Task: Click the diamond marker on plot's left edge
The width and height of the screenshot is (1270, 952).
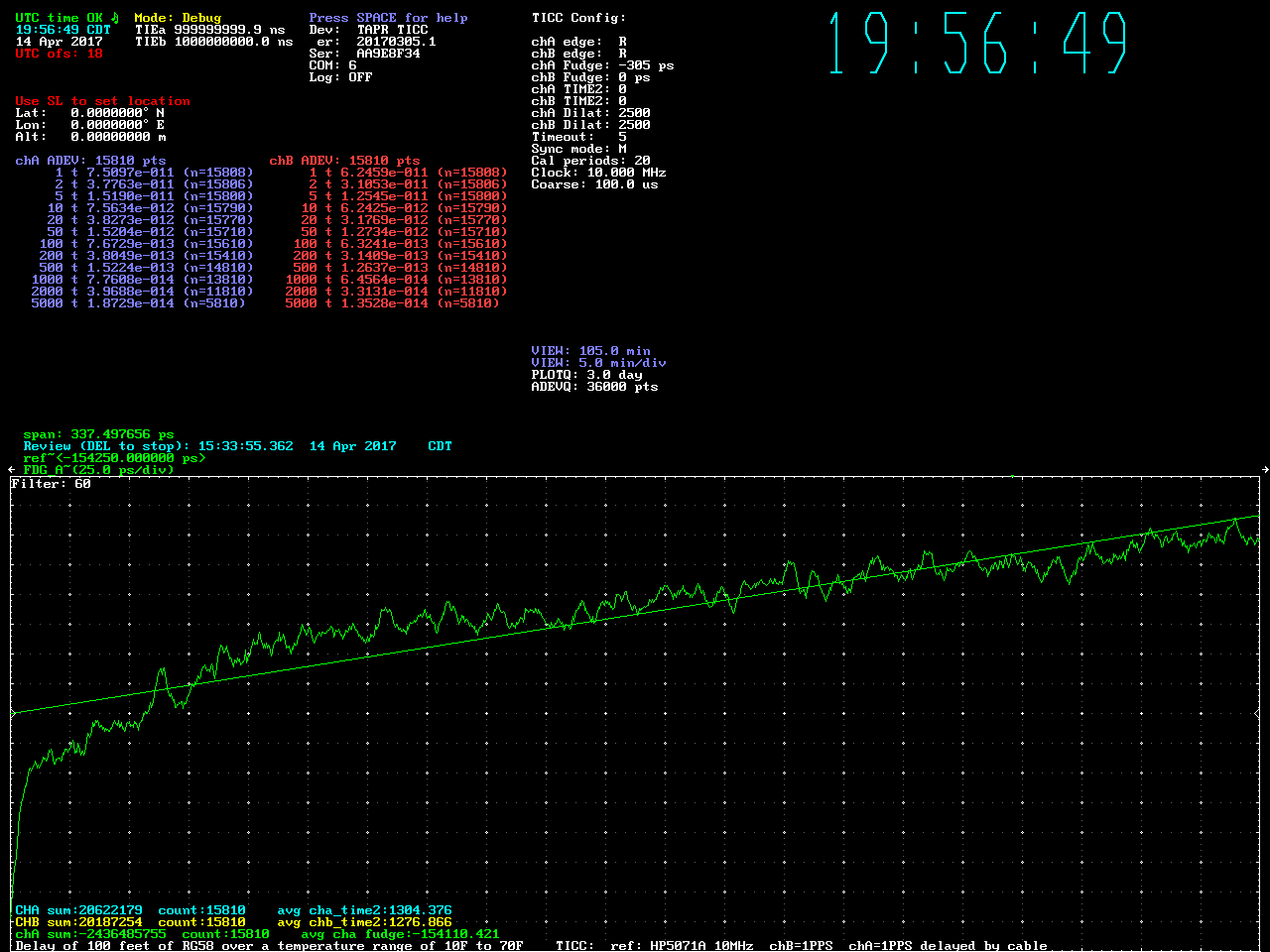Action: coord(13,713)
